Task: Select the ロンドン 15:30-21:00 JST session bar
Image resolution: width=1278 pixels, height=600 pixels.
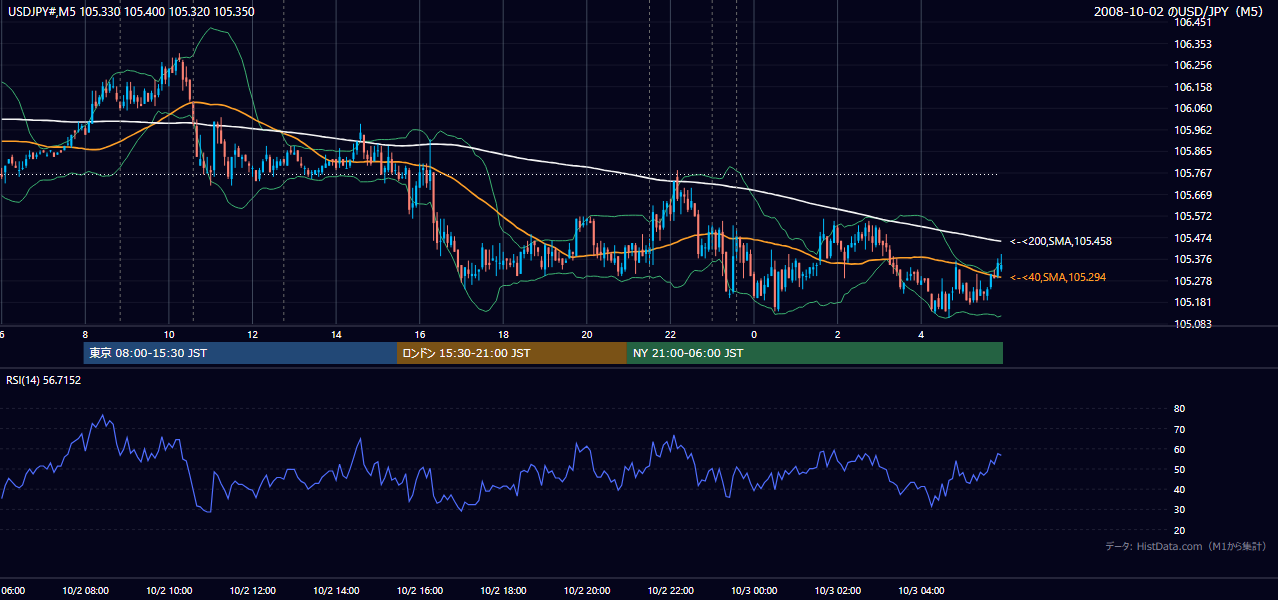Action: [512, 353]
